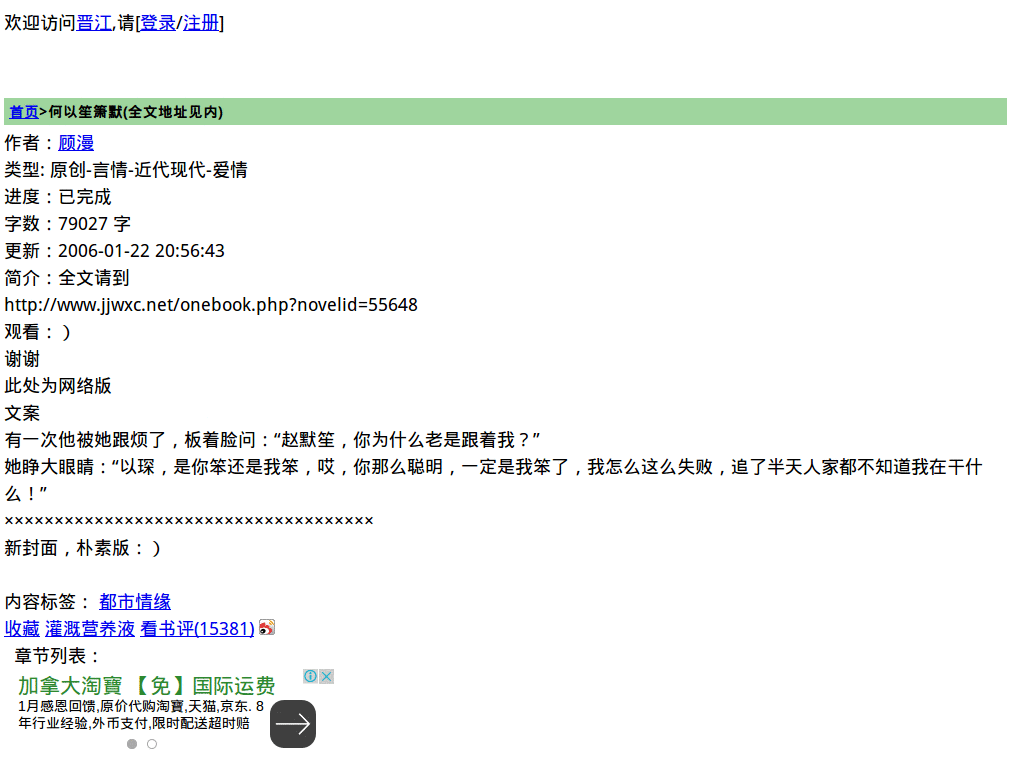Open the 登录 login link

(157, 23)
